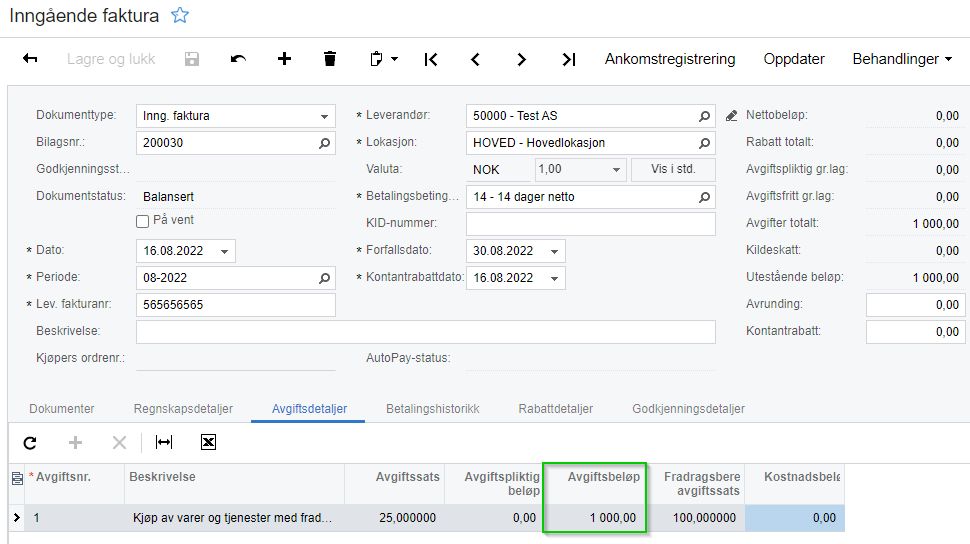Open the Dato date picker
Screen dimensions: 970x544
(225, 251)
